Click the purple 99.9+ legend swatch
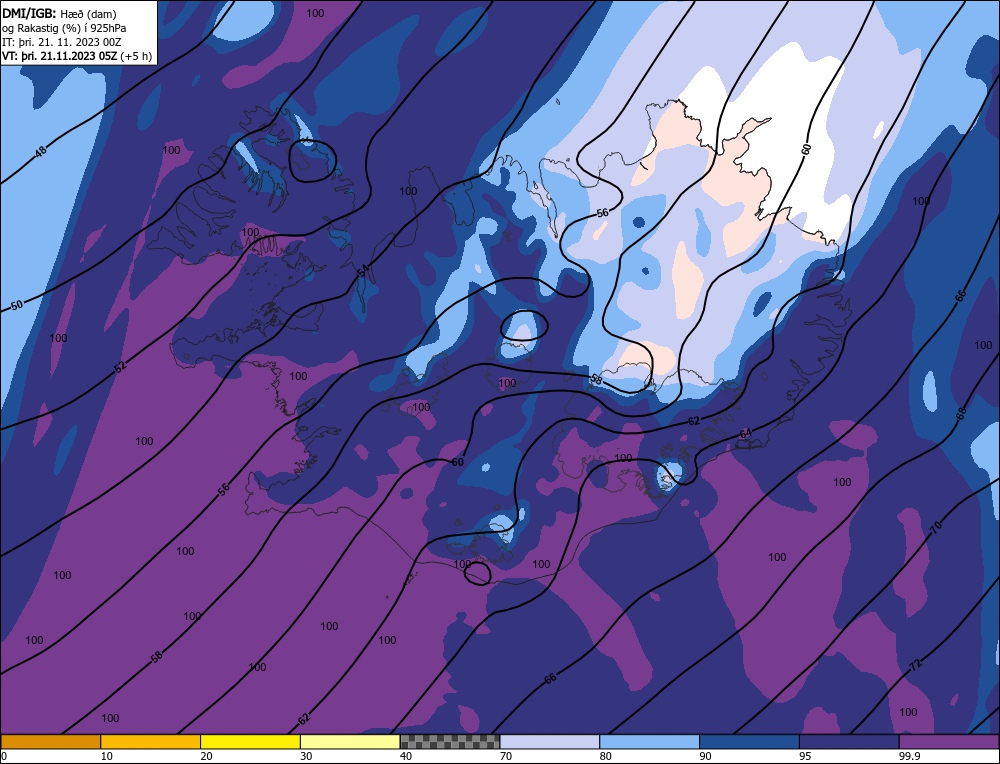 [x=949, y=741]
